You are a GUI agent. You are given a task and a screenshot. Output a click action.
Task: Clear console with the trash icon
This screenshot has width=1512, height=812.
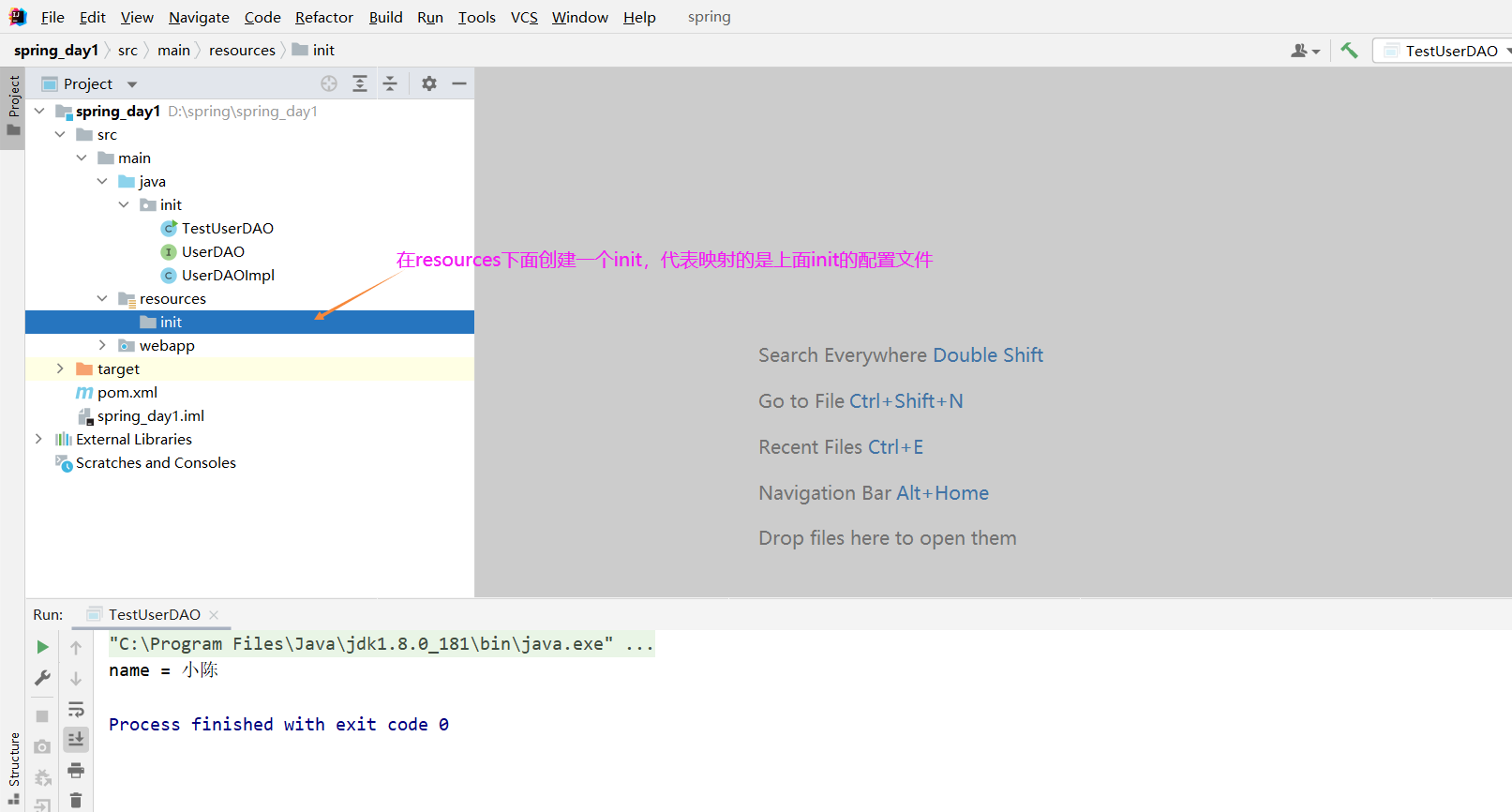pyautogui.click(x=76, y=800)
